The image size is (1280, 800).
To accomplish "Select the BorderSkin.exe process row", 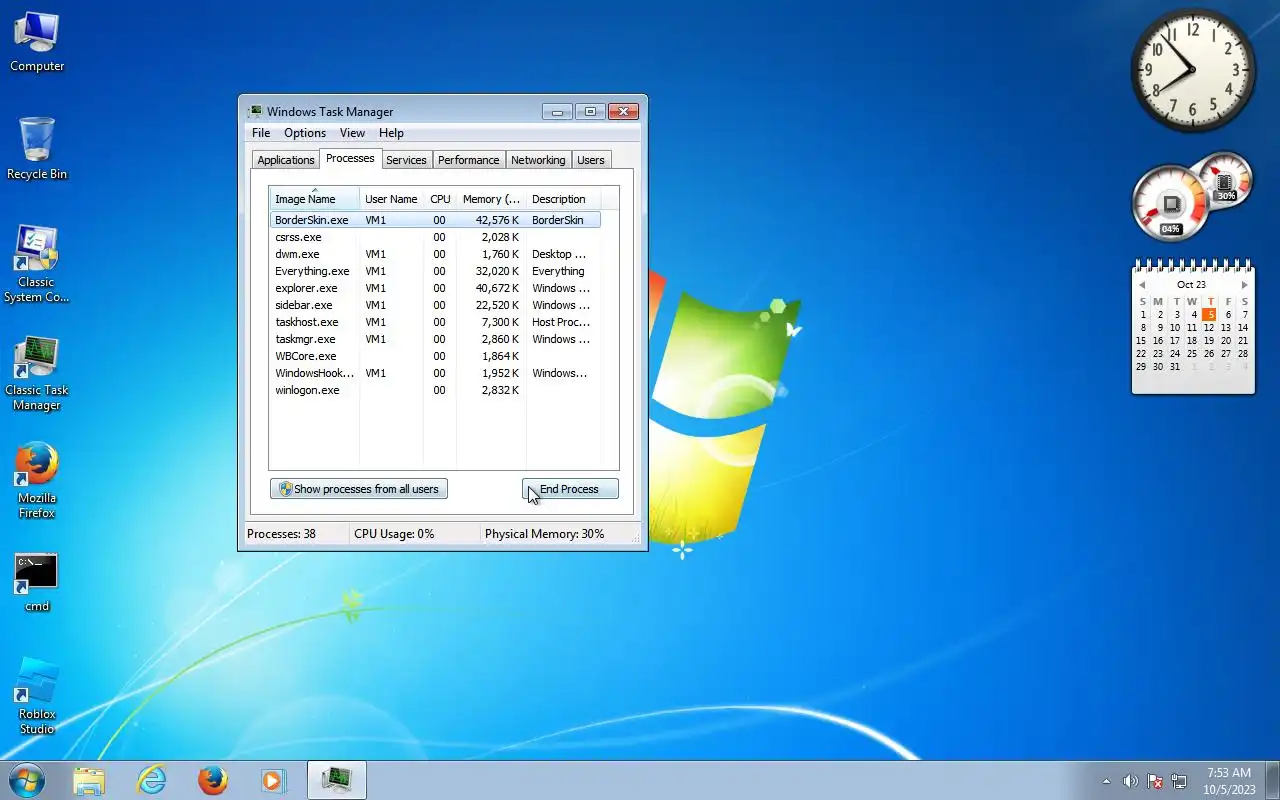I will pos(435,220).
